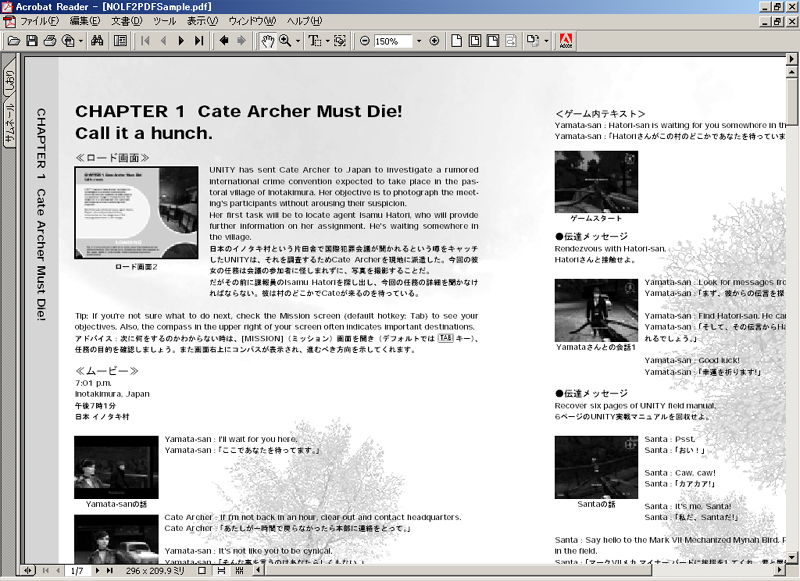This screenshot has height=581, width=800.
Task: Open the zoom percentage dropdown arrow
Action: tap(419, 41)
